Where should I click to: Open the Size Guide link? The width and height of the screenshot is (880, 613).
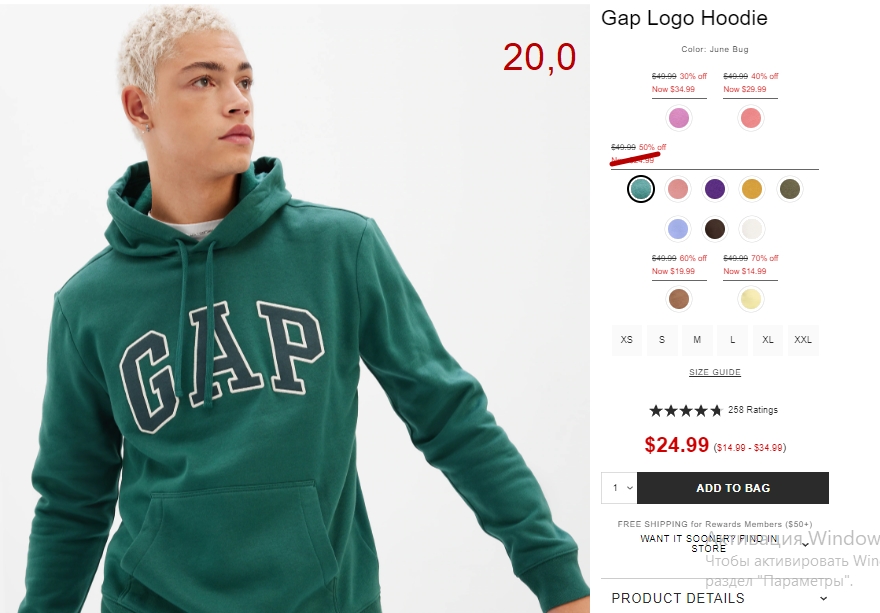click(714, 372)
